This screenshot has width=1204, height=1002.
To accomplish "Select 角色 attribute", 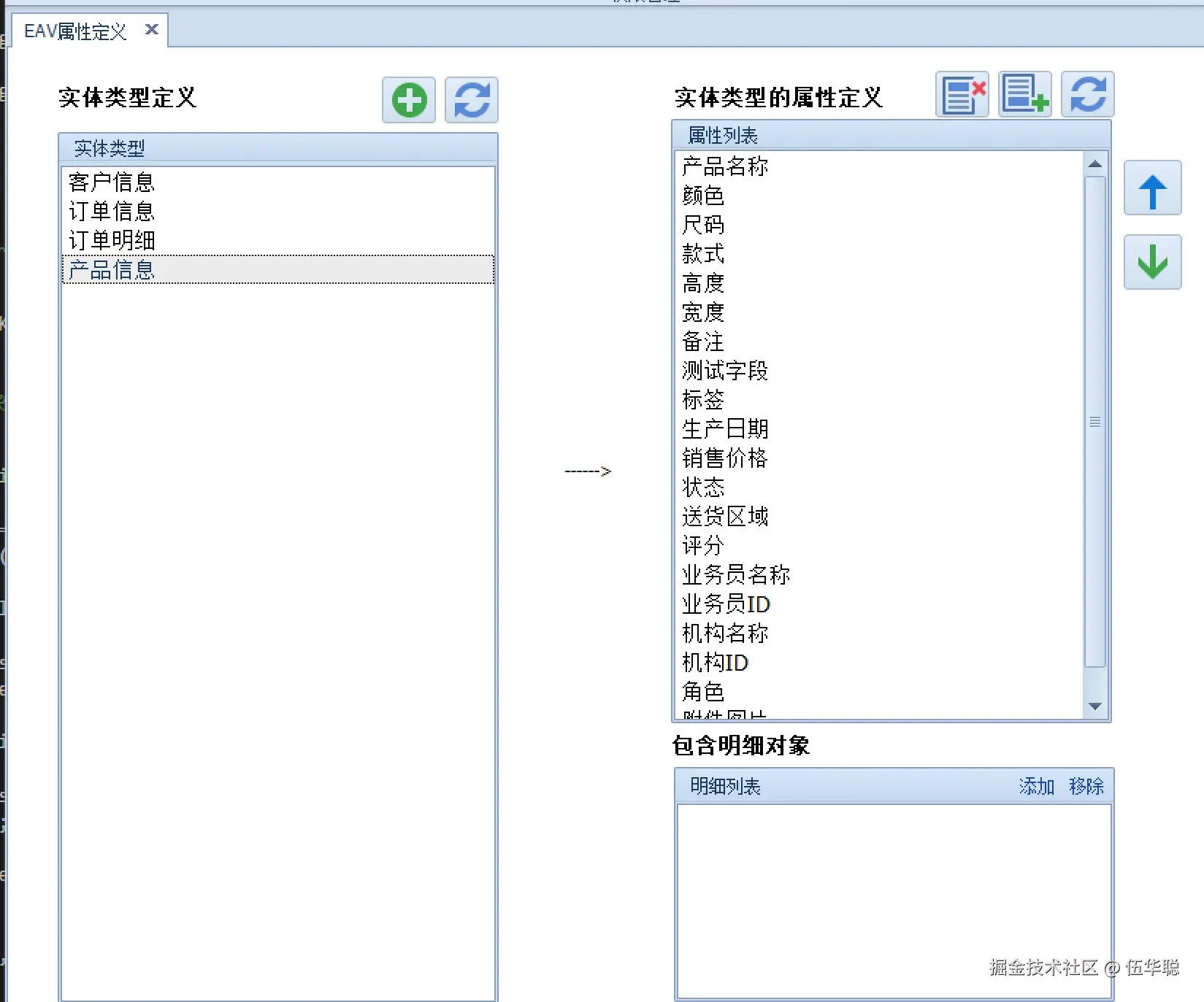I will pos(879,692).
